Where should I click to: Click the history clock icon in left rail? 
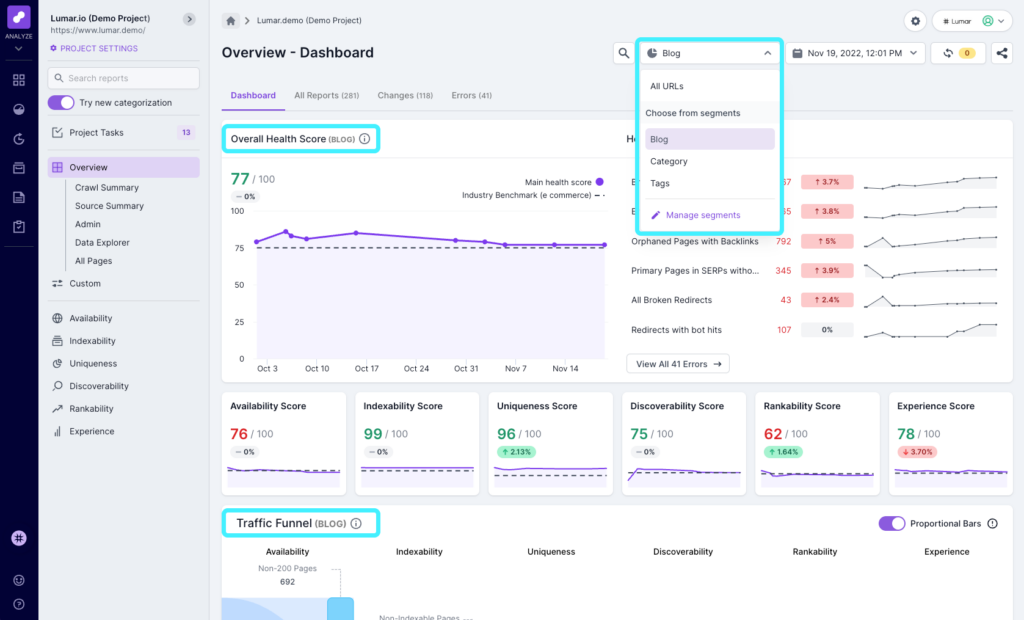(19, 139)
